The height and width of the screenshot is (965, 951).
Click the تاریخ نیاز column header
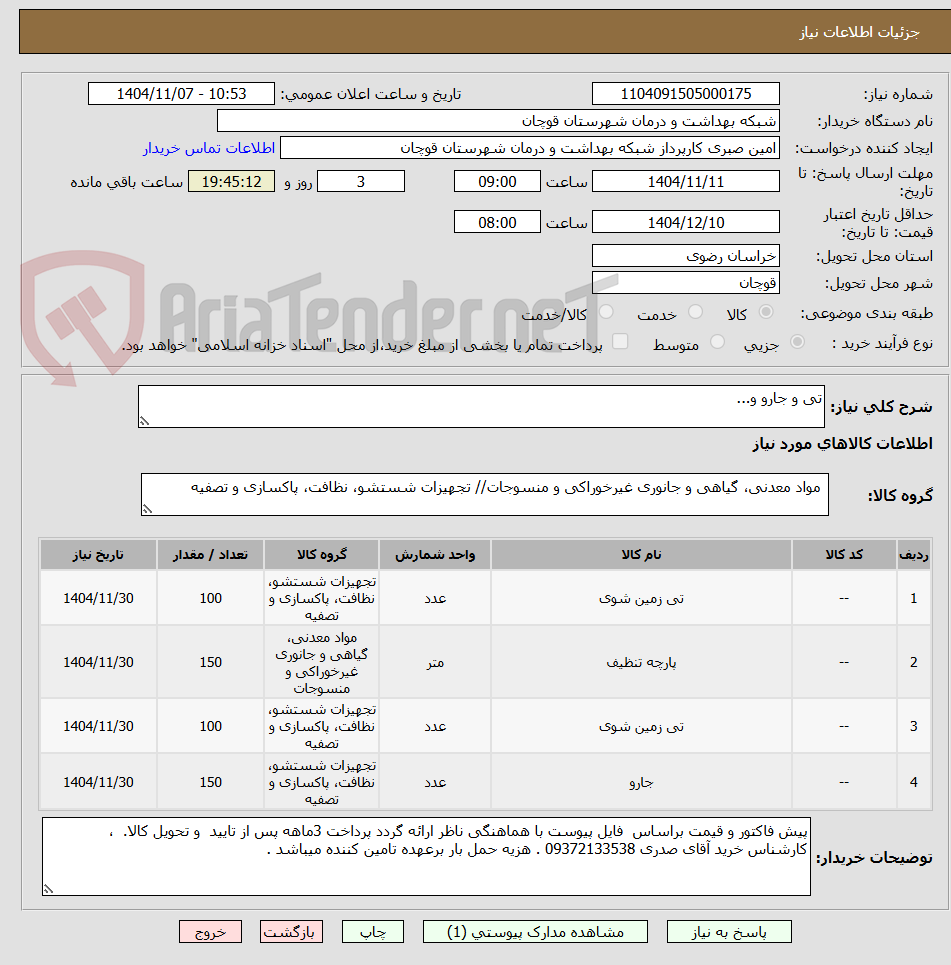[98, 555]
